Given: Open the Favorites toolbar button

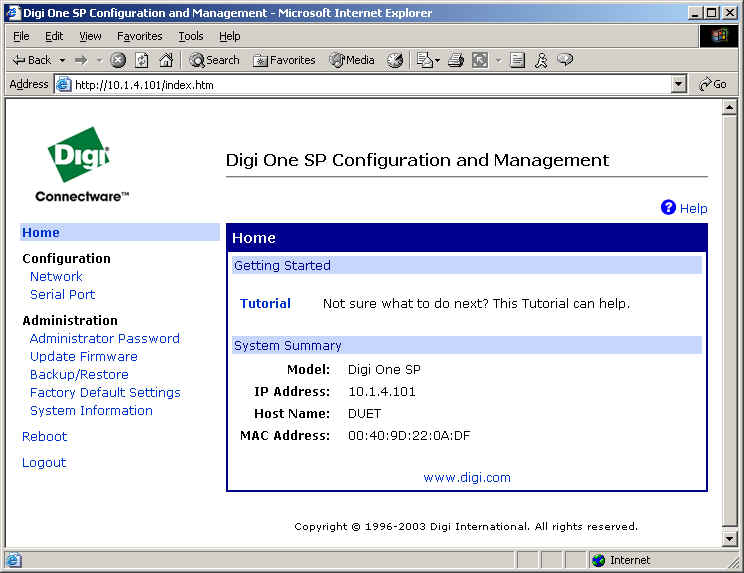Looking at the screenshot, I should pyautogui.click(x=284, y=60).
